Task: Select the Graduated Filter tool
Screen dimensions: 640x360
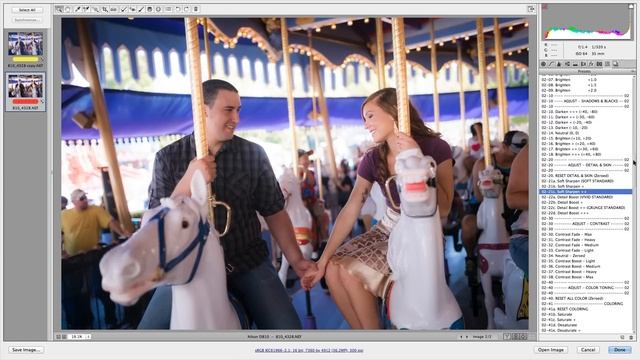Action: [x=150, y=9]
